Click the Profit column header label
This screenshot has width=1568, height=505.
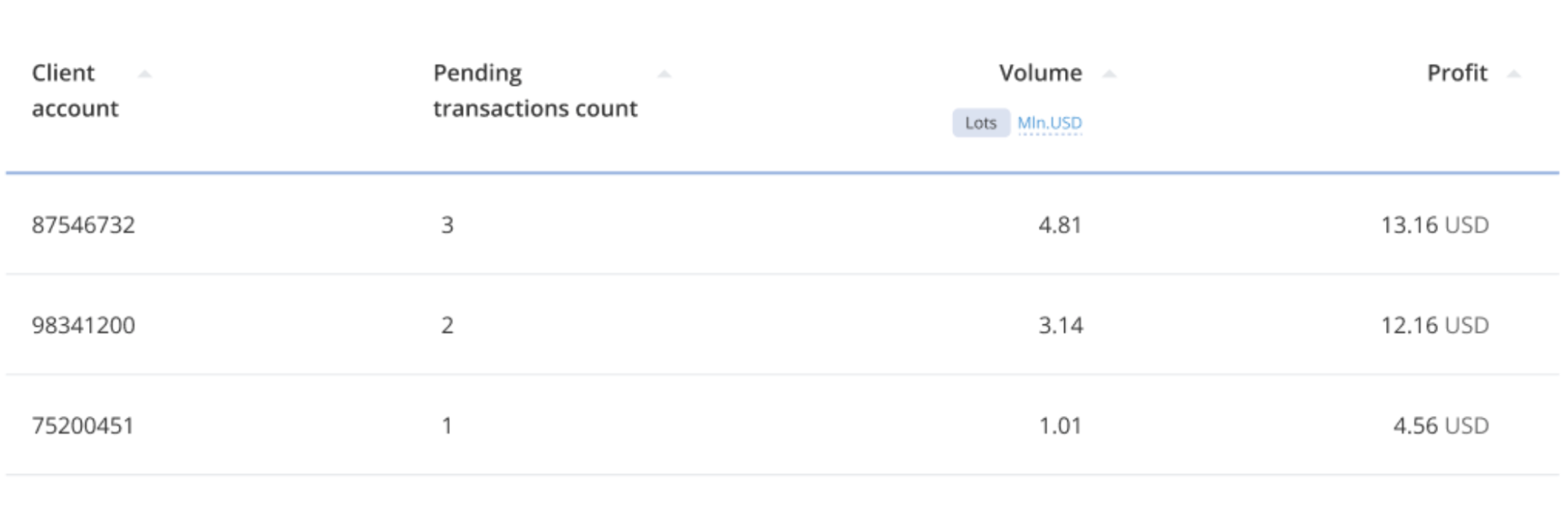(x=1457, y=74)
